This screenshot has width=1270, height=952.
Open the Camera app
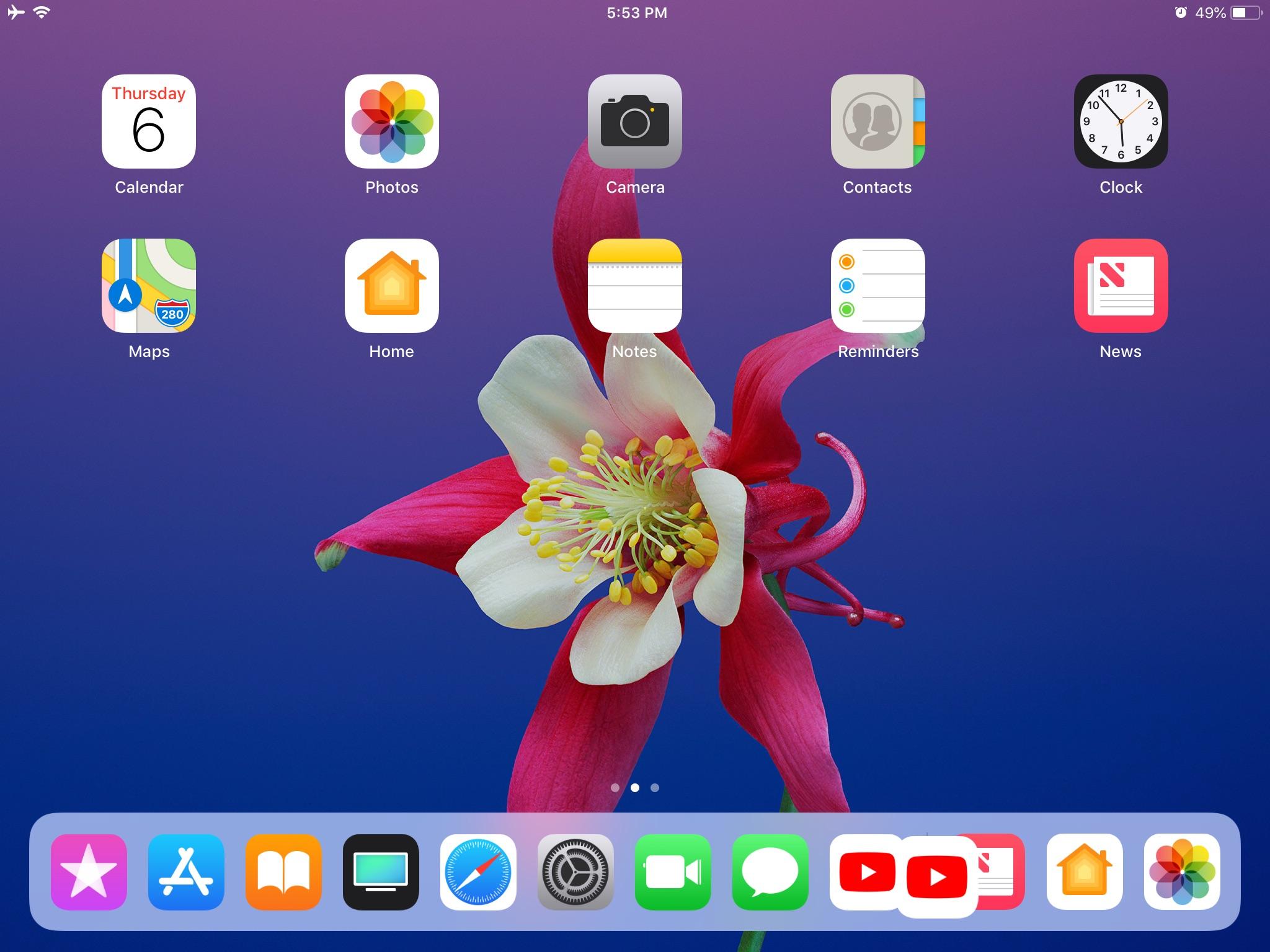634,123
